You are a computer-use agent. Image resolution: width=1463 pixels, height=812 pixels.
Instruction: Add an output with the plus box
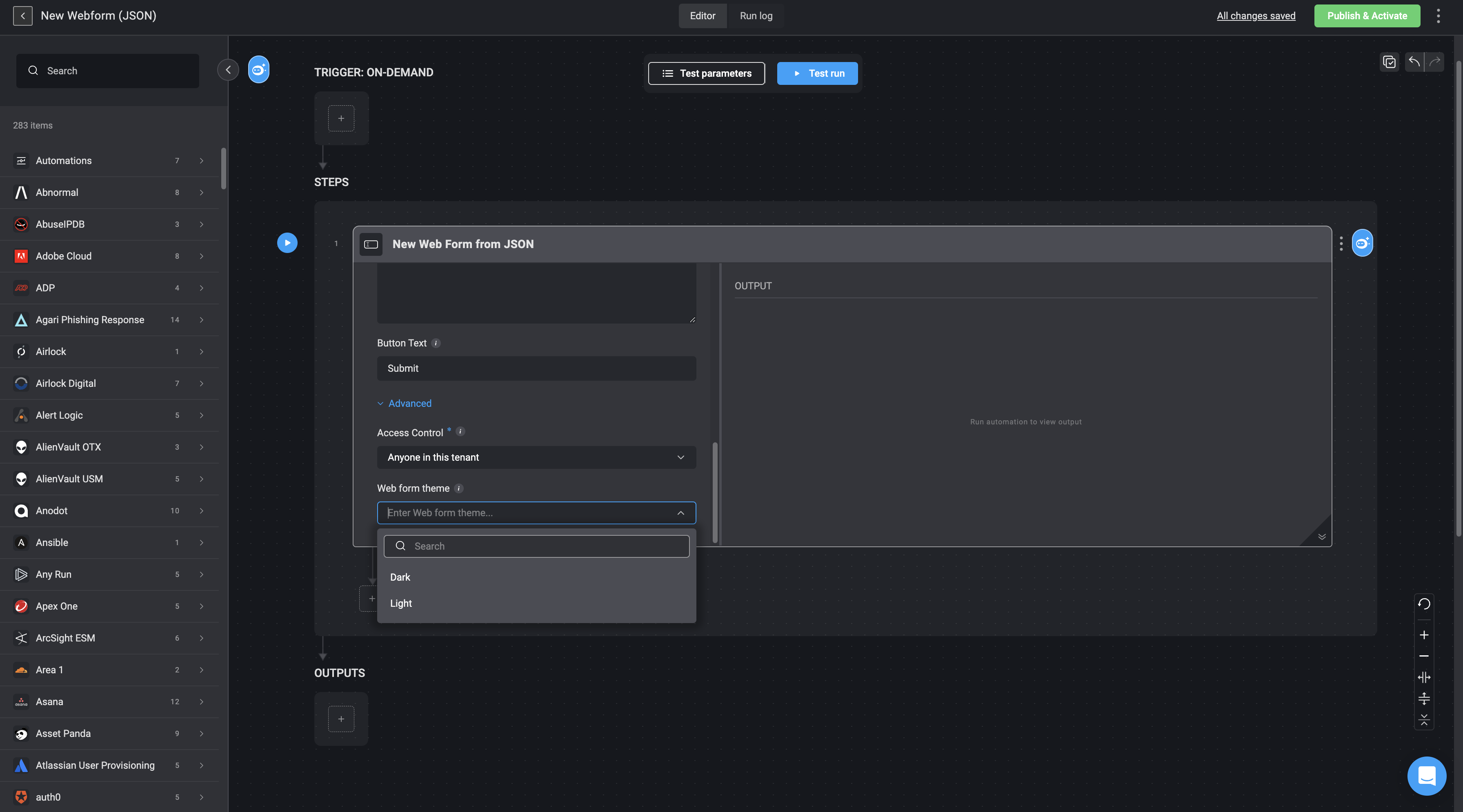click(x=341, y=719)
